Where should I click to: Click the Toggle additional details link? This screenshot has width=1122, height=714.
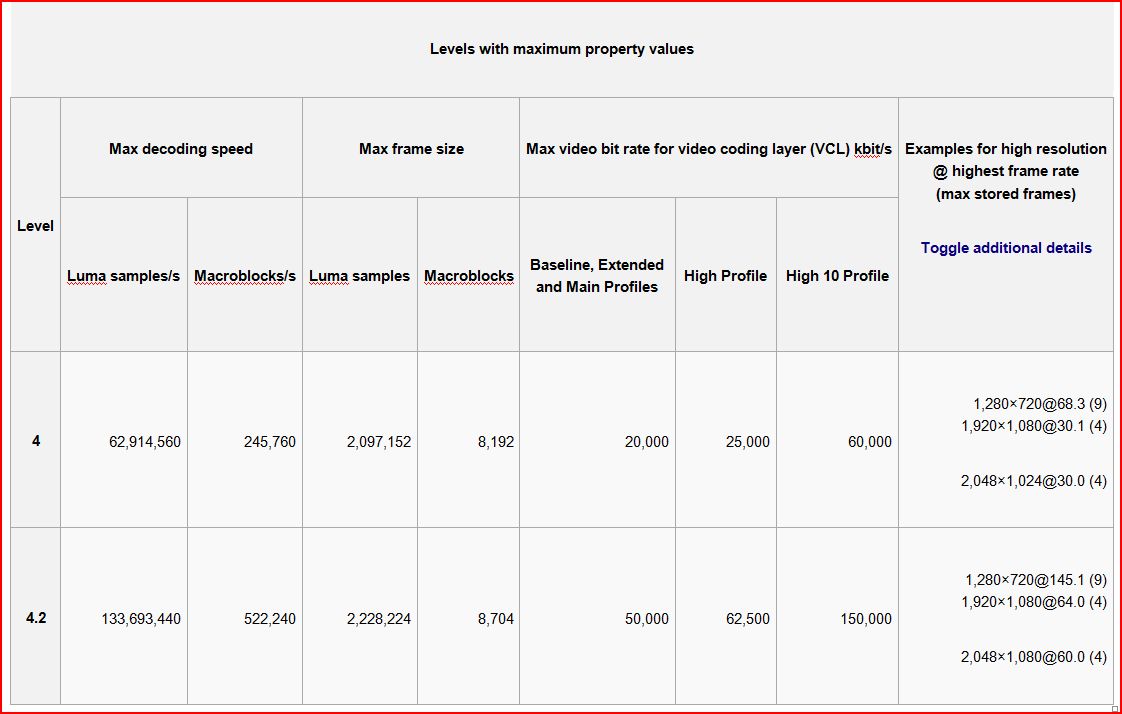[x=1006, y=248]
